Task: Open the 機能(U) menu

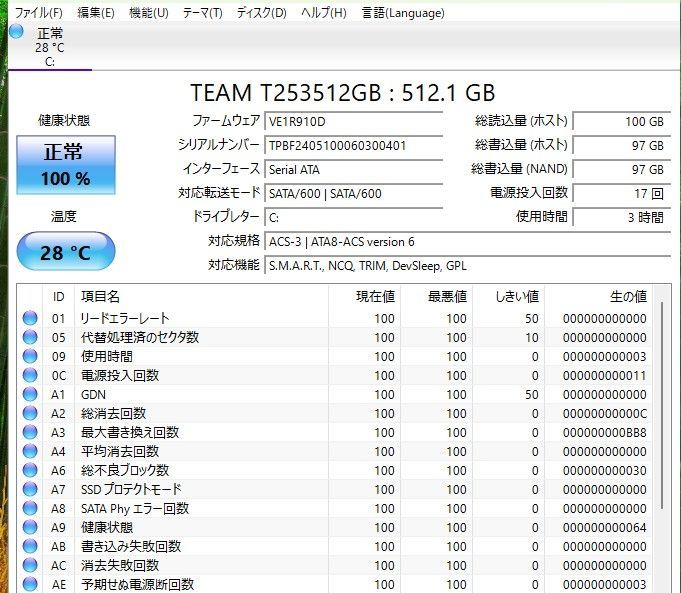Action: (x=149, y=13)
